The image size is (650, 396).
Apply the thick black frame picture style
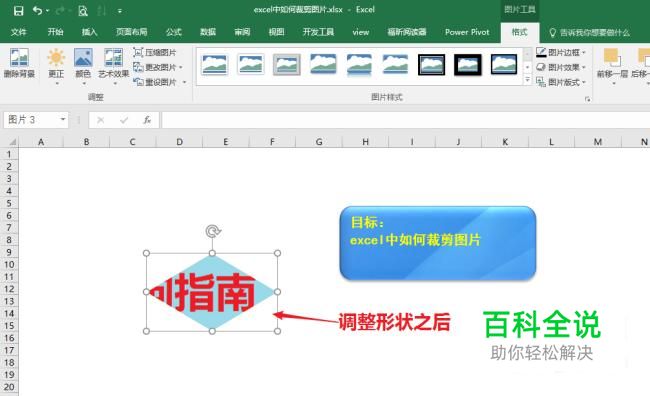468,64
